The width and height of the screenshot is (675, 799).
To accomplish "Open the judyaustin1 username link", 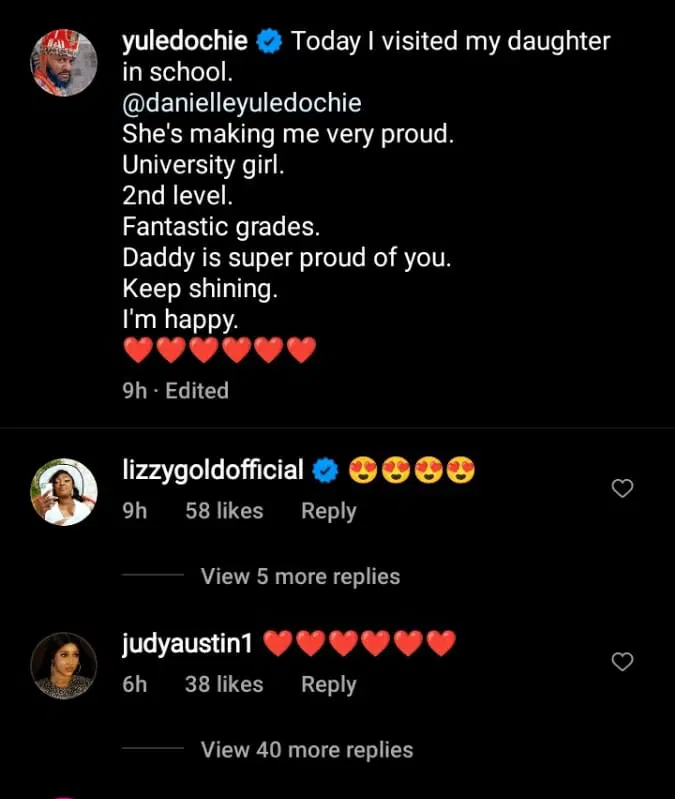I will tap(186, 643).
